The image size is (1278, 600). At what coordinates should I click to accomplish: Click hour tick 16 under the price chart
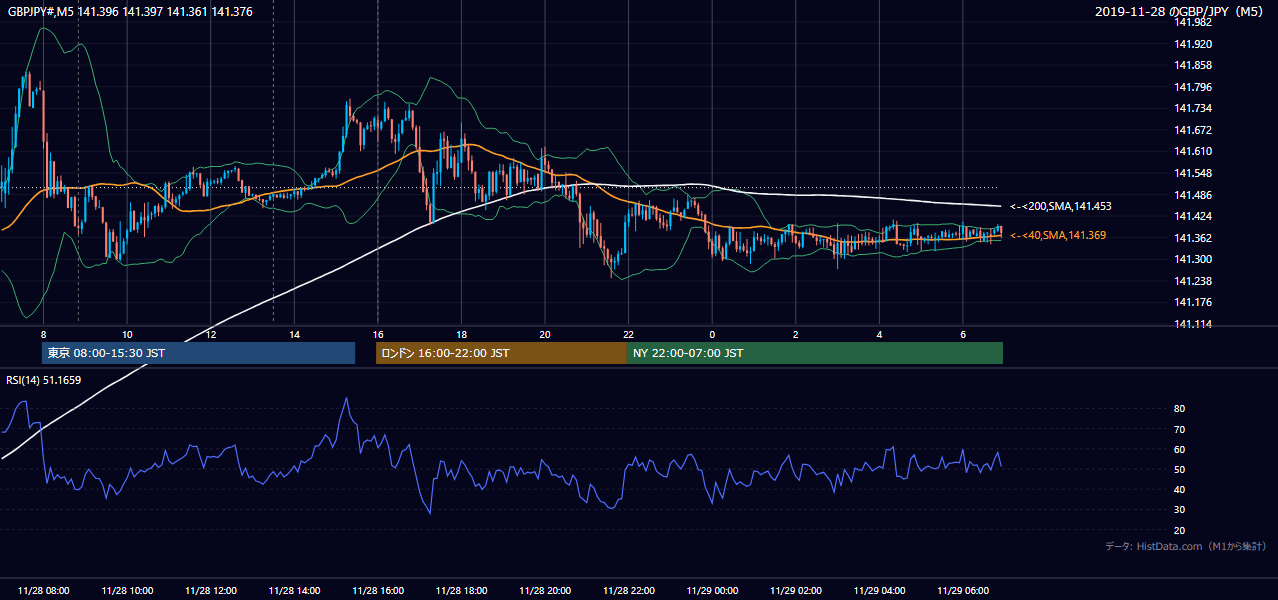[377, 334]
